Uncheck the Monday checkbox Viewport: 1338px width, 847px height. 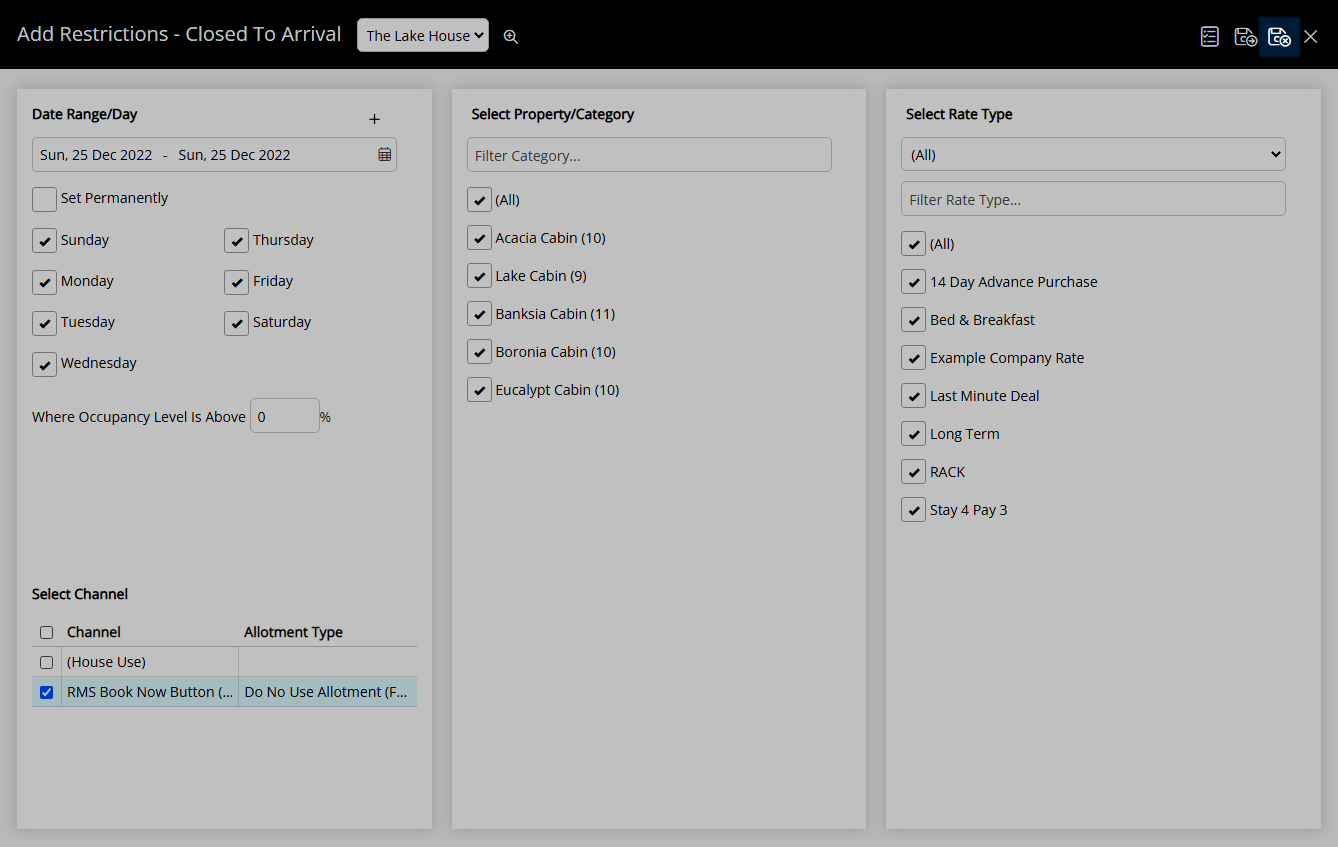coord(44,282)
